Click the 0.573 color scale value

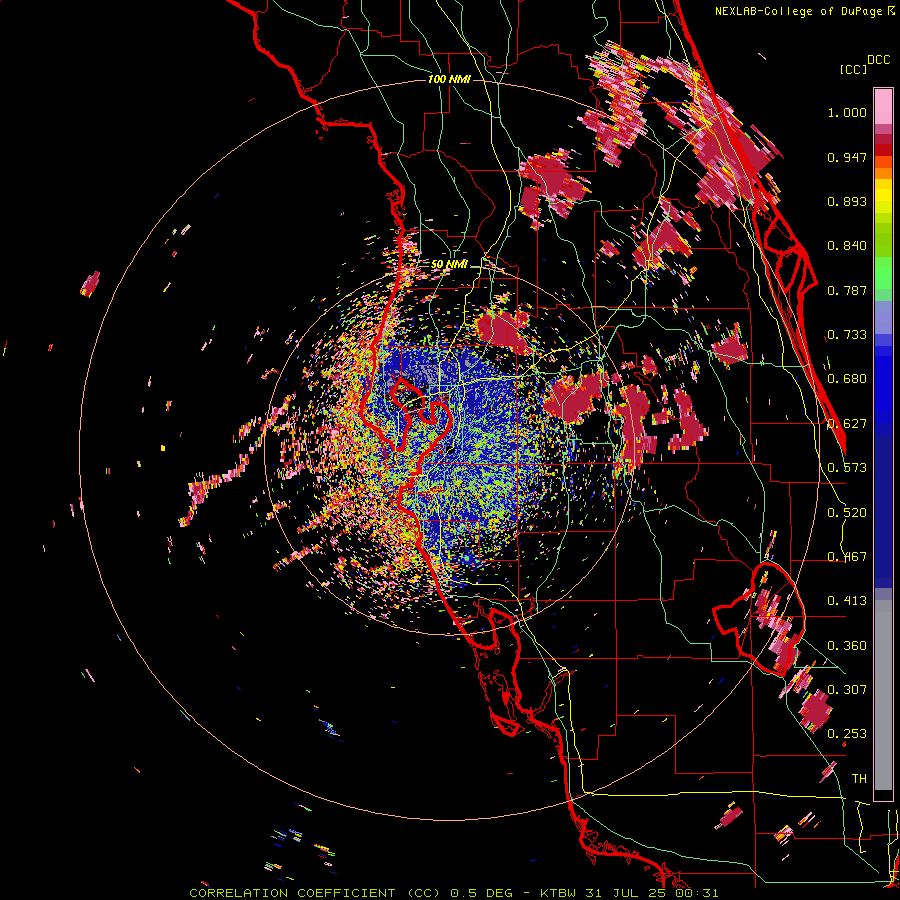847,468
